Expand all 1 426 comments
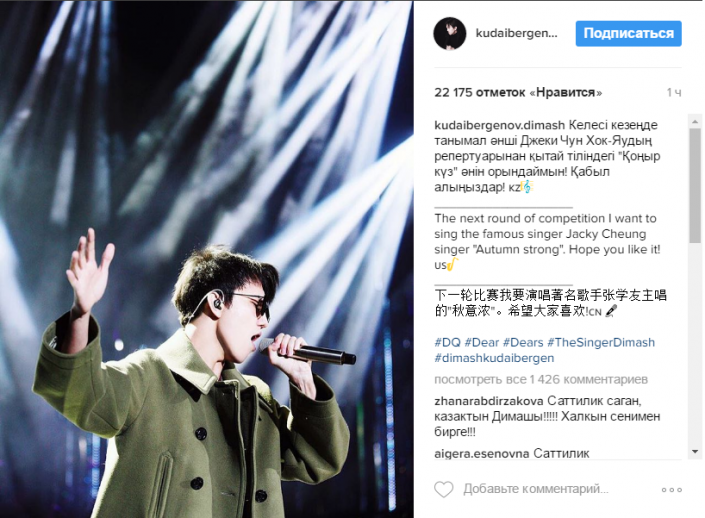The height and width of the screenshot is (518, 705). point(541,380)
